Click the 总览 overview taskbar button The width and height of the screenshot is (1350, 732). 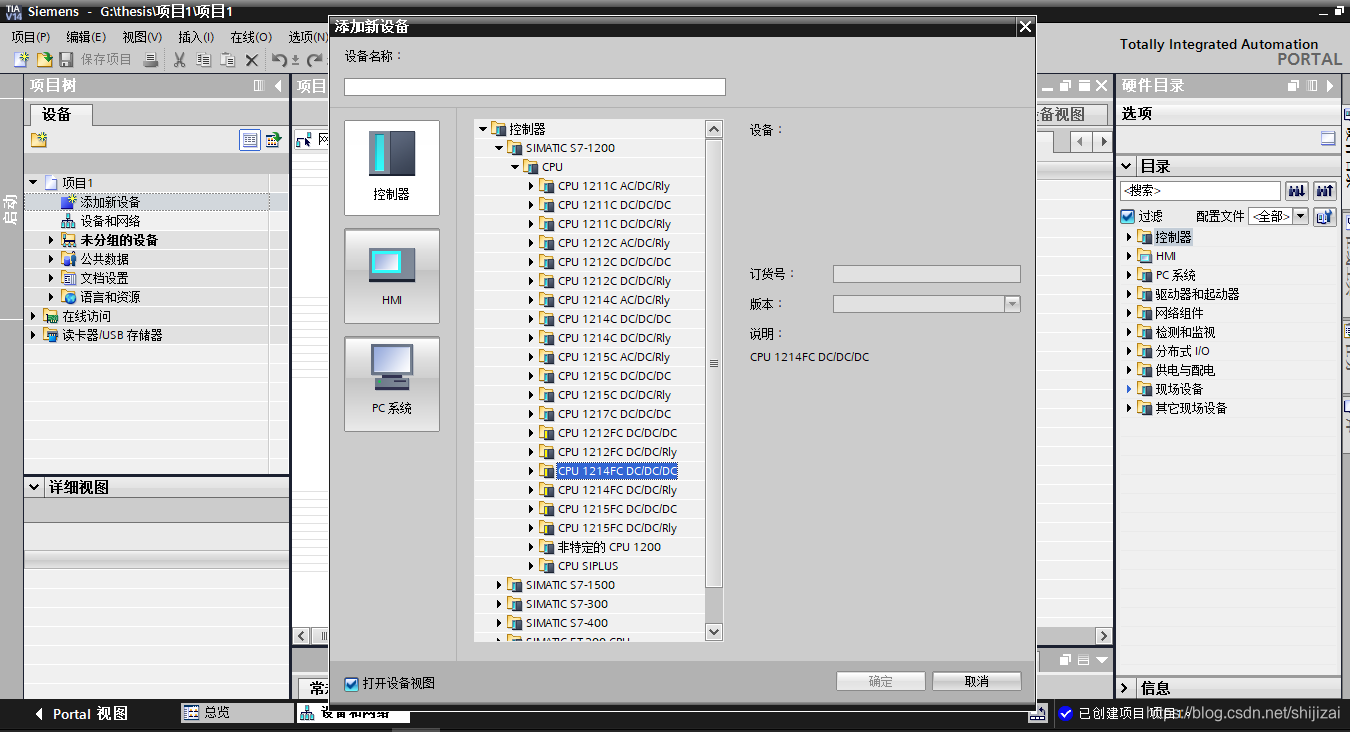[236, 712]
